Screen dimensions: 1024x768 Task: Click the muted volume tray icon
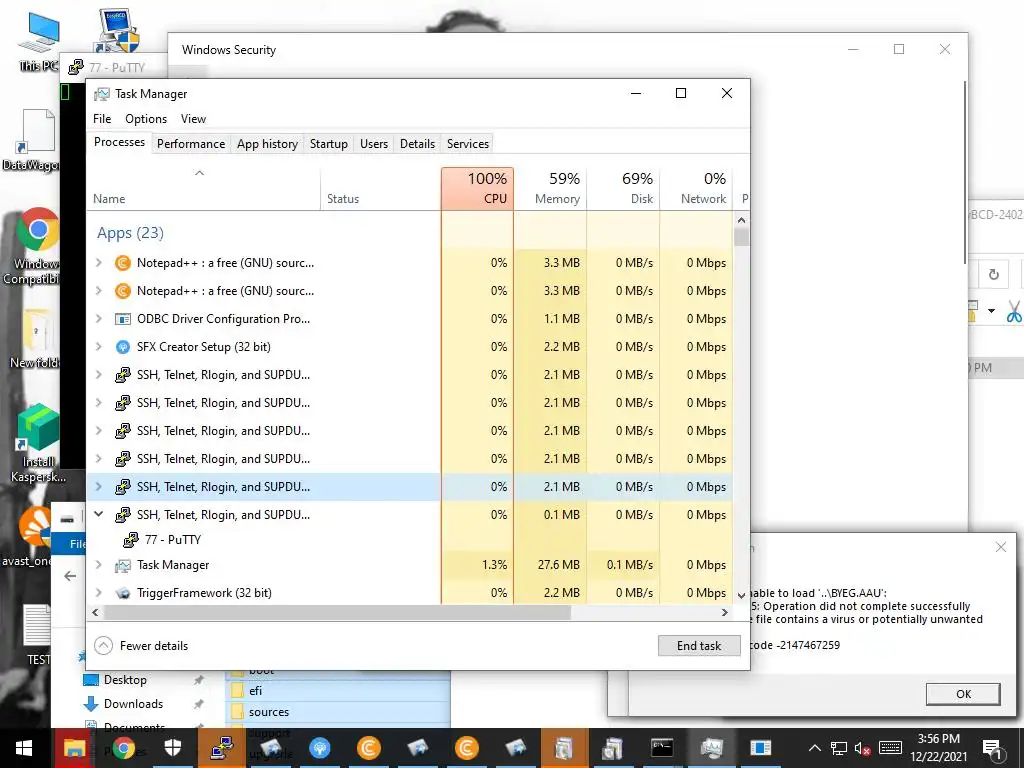[x=863, y=748]
